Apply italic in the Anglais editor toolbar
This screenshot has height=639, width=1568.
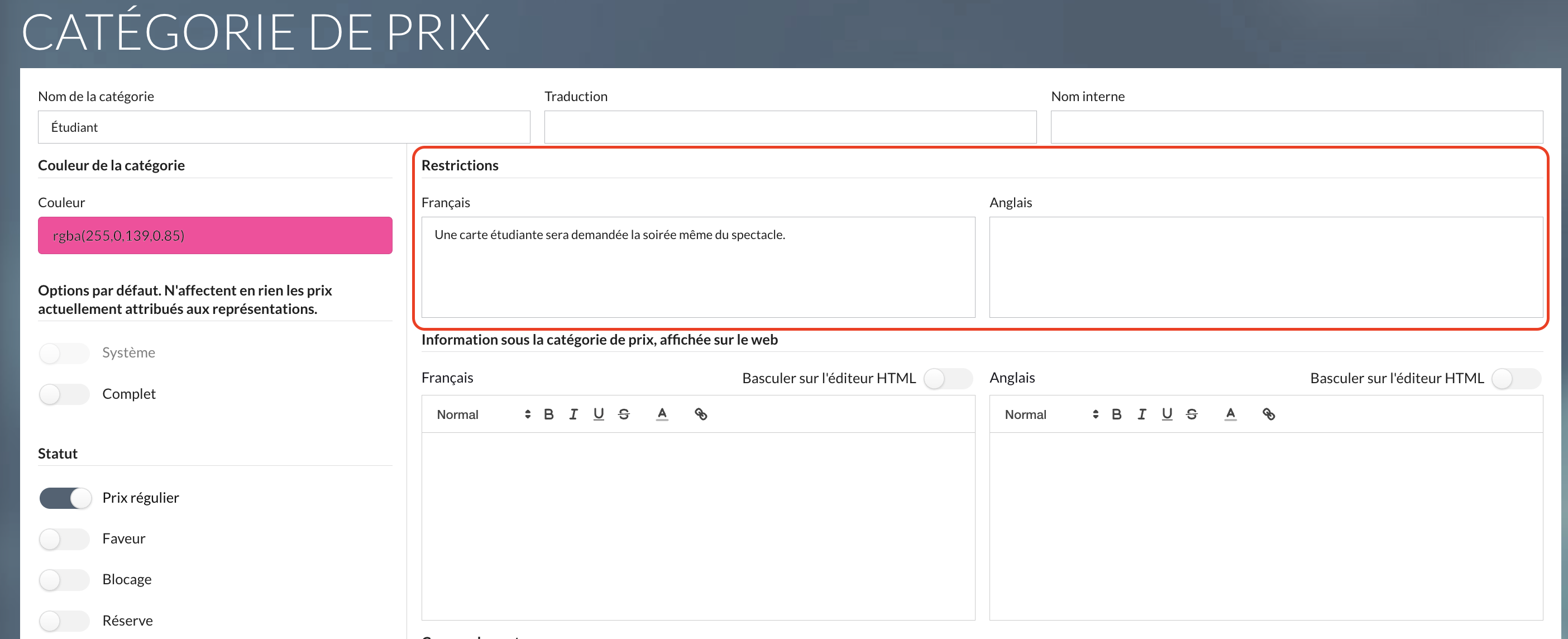coord(1141,414)
